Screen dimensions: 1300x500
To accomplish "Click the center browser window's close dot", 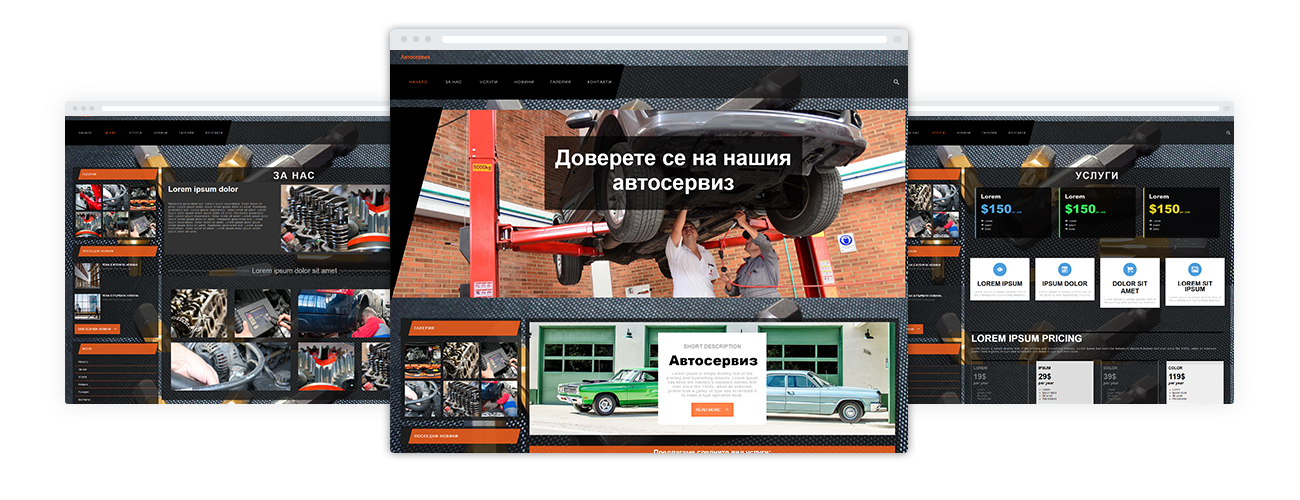I will click(405, 39).
